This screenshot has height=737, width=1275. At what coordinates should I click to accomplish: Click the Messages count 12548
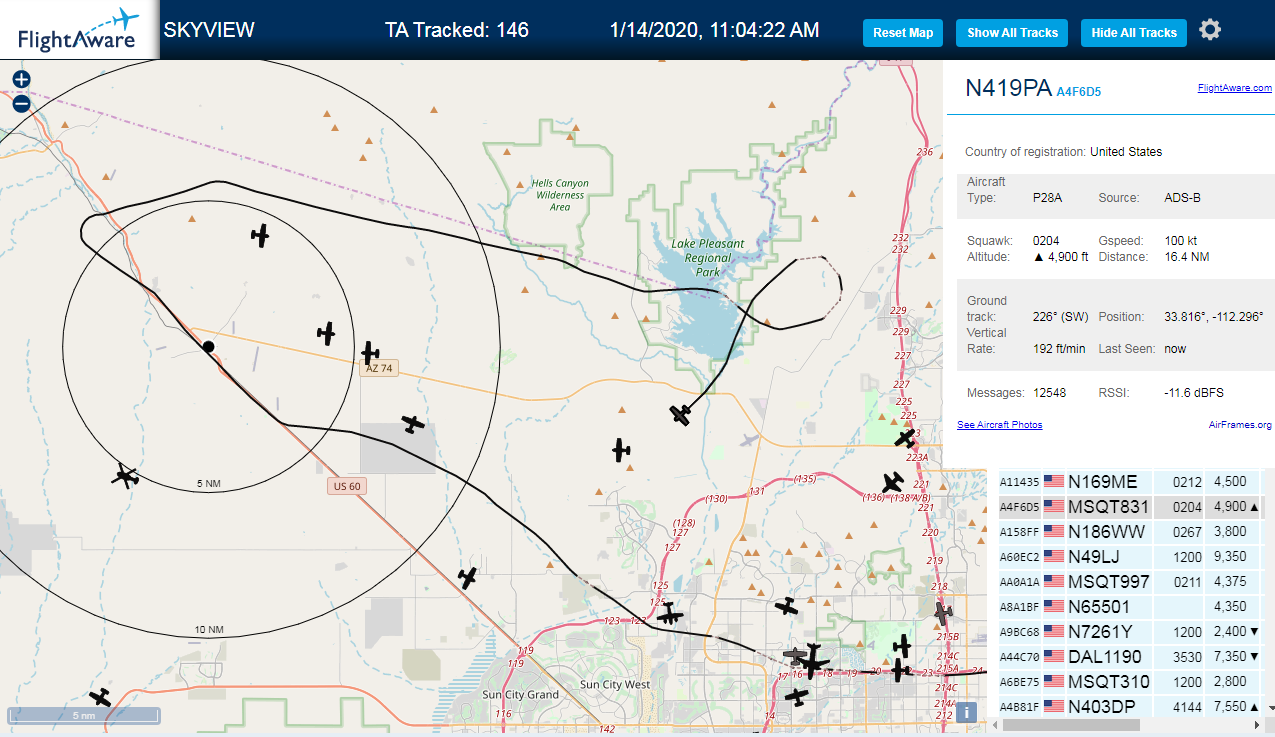[x=1049, y=393]
